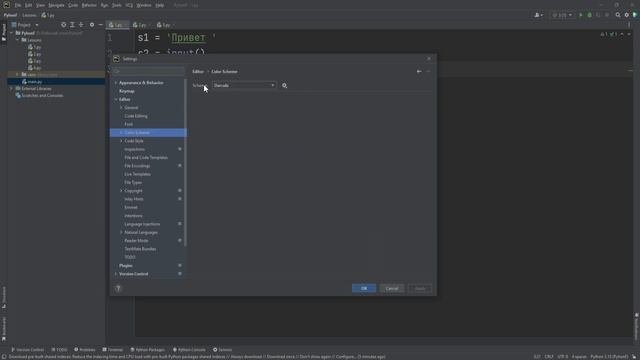Open TODO tool window at bottom
The image size is (640, 360).
tap(60, 350)
